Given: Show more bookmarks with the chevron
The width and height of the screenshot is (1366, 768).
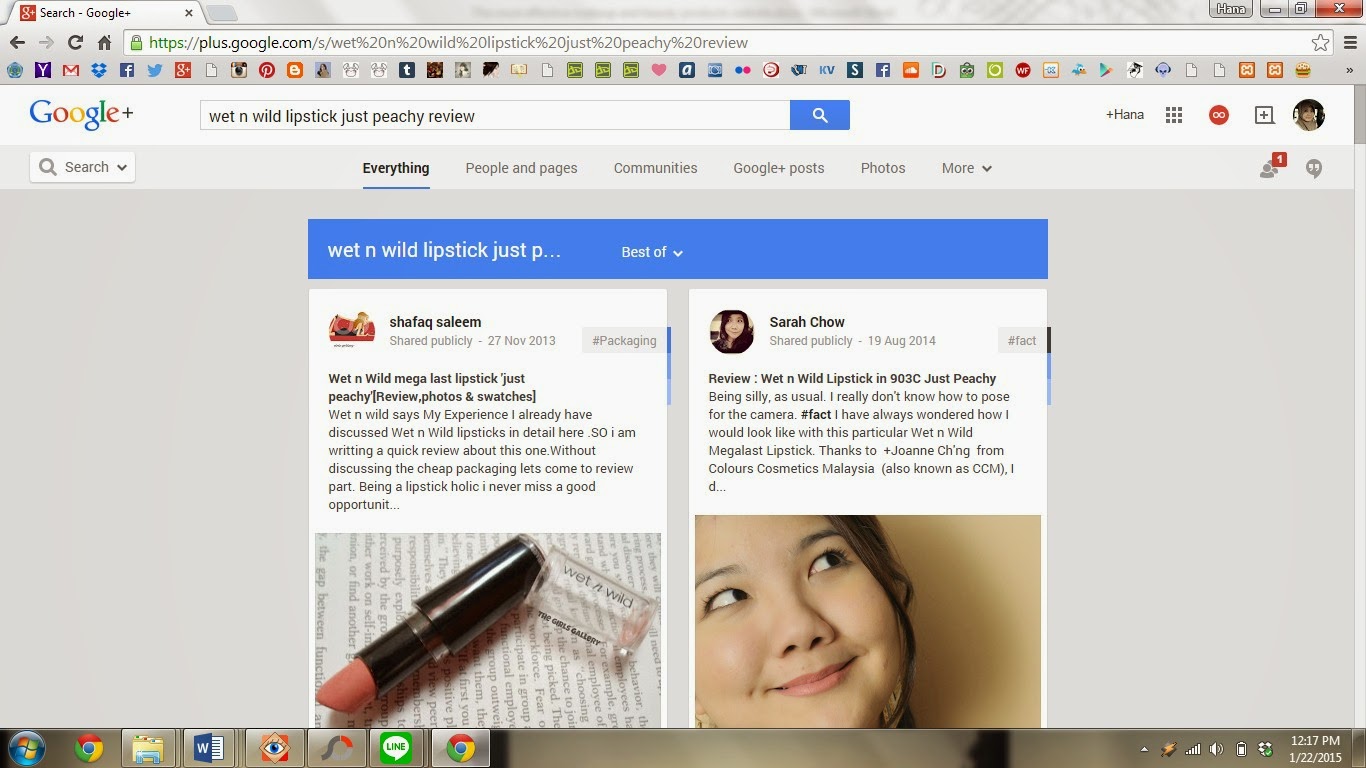Looking at the screenshot, I should click(x=1349, y=71).
